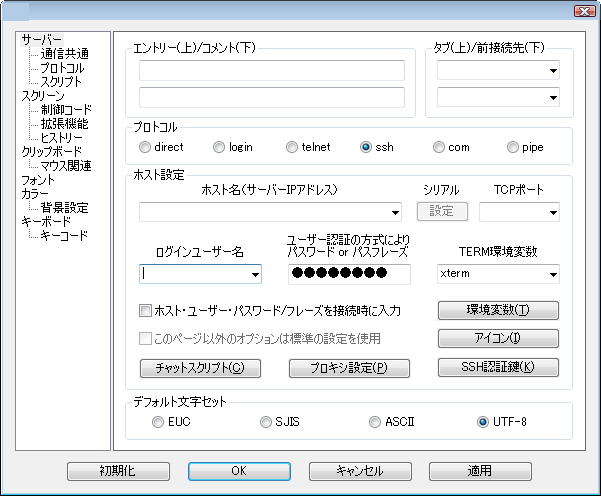Enable ホスト・ユーザー・パスワード接続時に入力 checkbox
Viewport: 601px width, 496px height.
click(x=146, y=310)
